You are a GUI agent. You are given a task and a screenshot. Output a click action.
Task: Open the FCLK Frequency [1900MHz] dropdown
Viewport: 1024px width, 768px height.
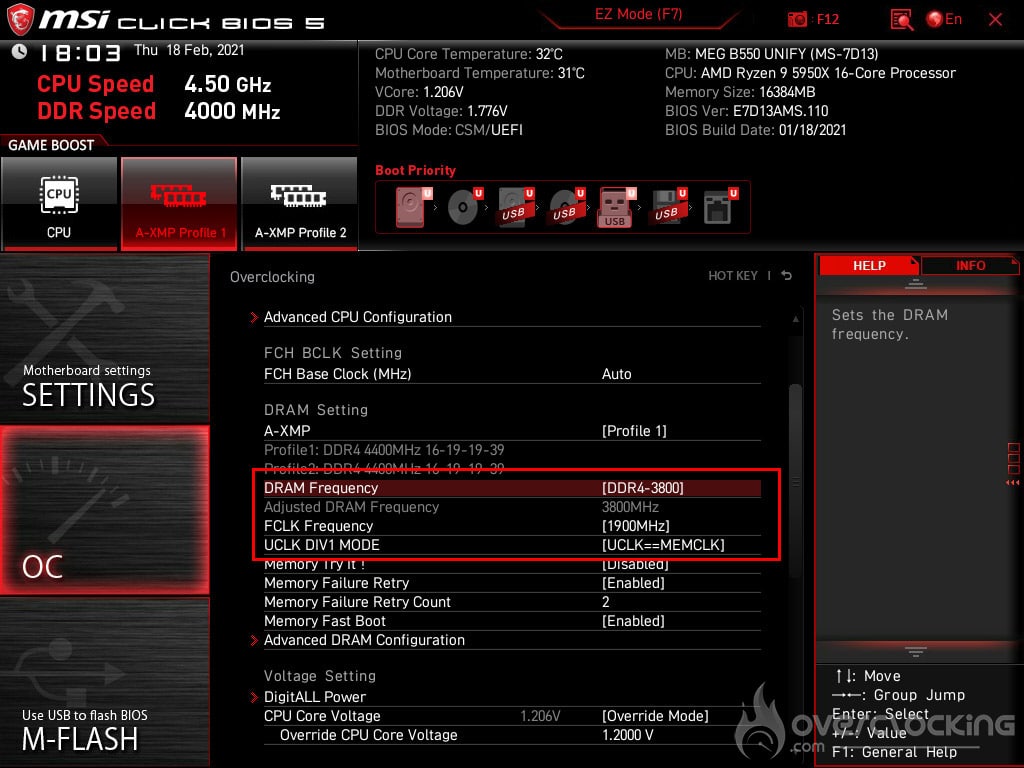coord(635,526)
